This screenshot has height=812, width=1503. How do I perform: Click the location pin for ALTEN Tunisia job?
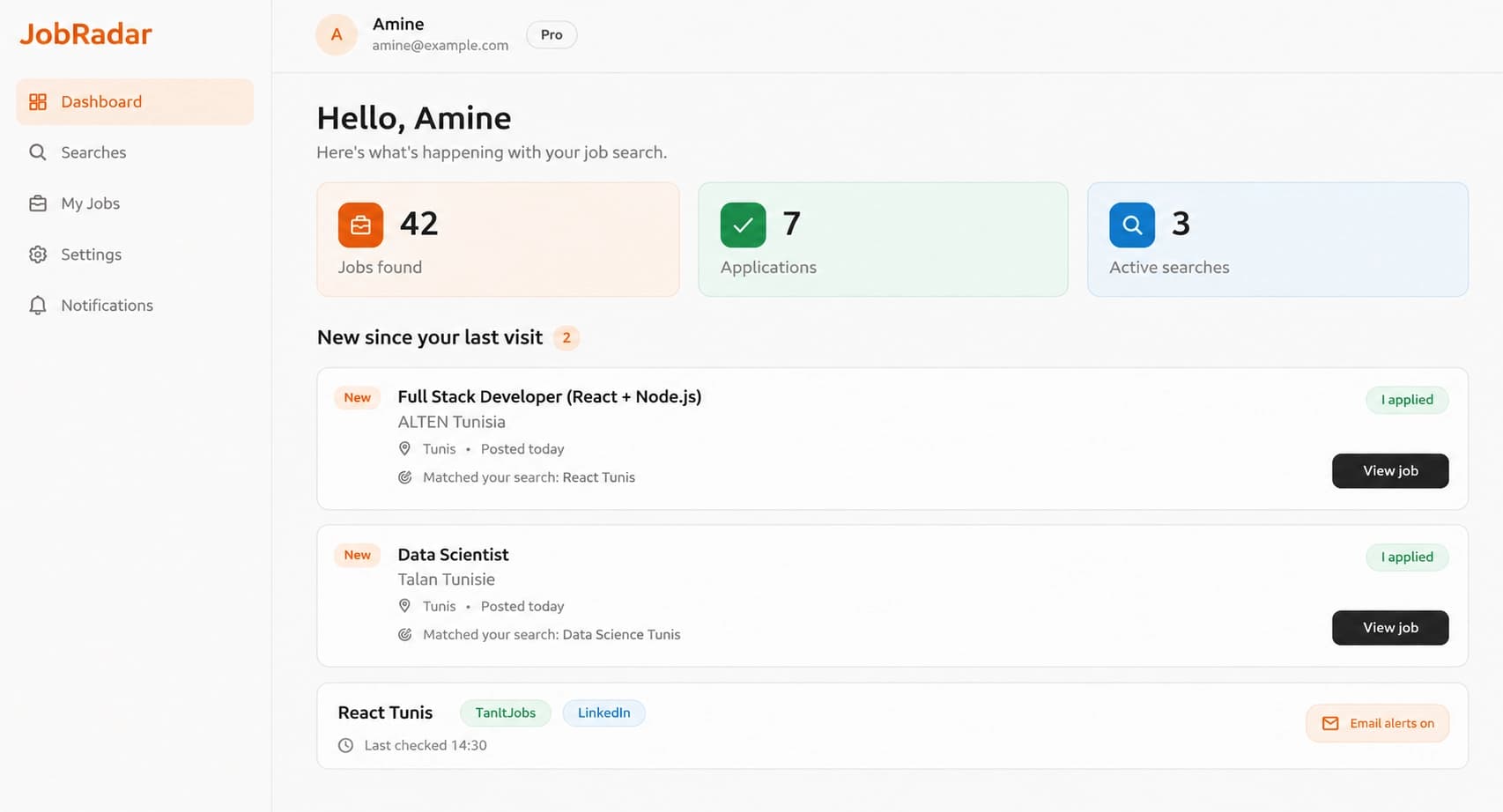click(x=404, y=449)
